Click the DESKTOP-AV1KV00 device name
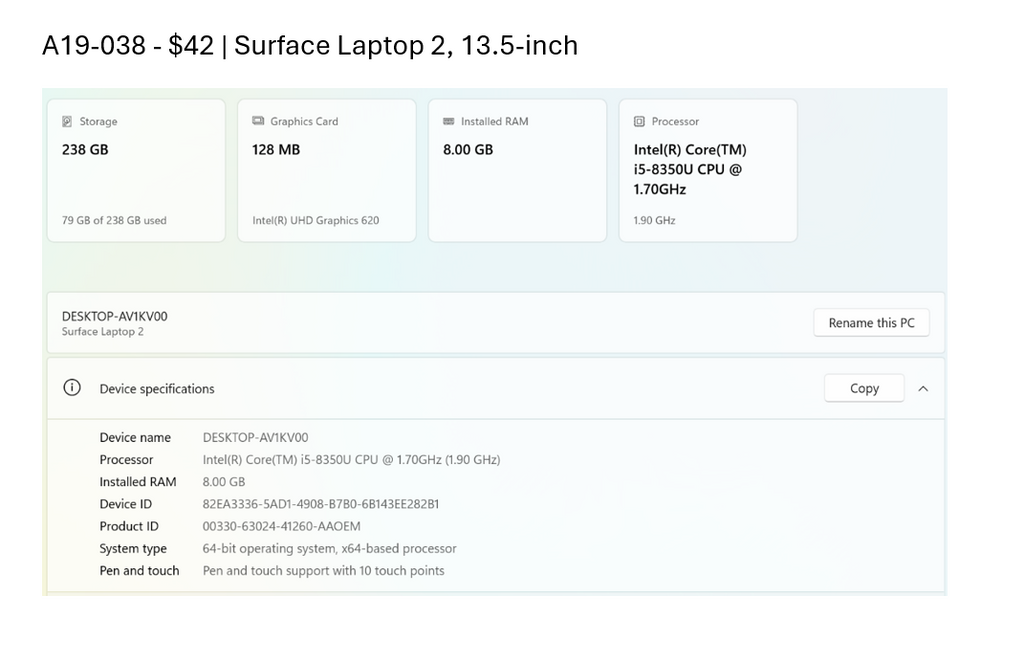The image size is (1024, 662). 113,314
